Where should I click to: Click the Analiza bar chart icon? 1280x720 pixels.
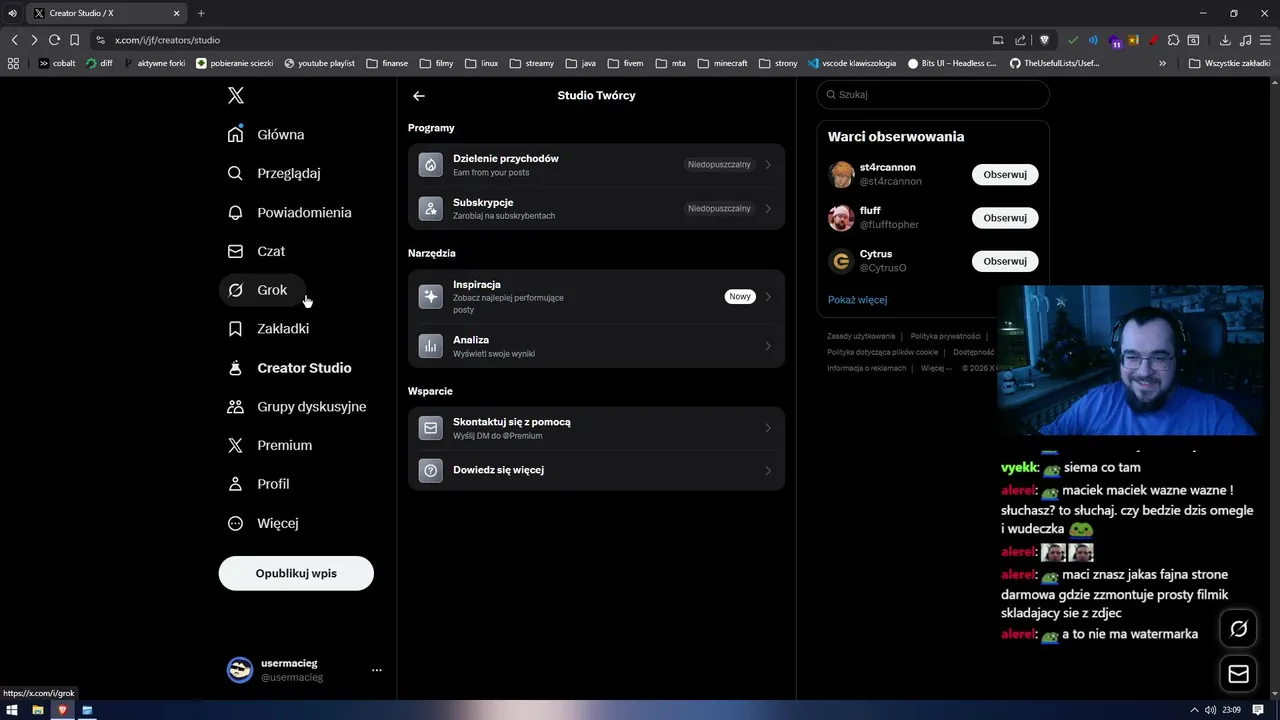[430, 346]
